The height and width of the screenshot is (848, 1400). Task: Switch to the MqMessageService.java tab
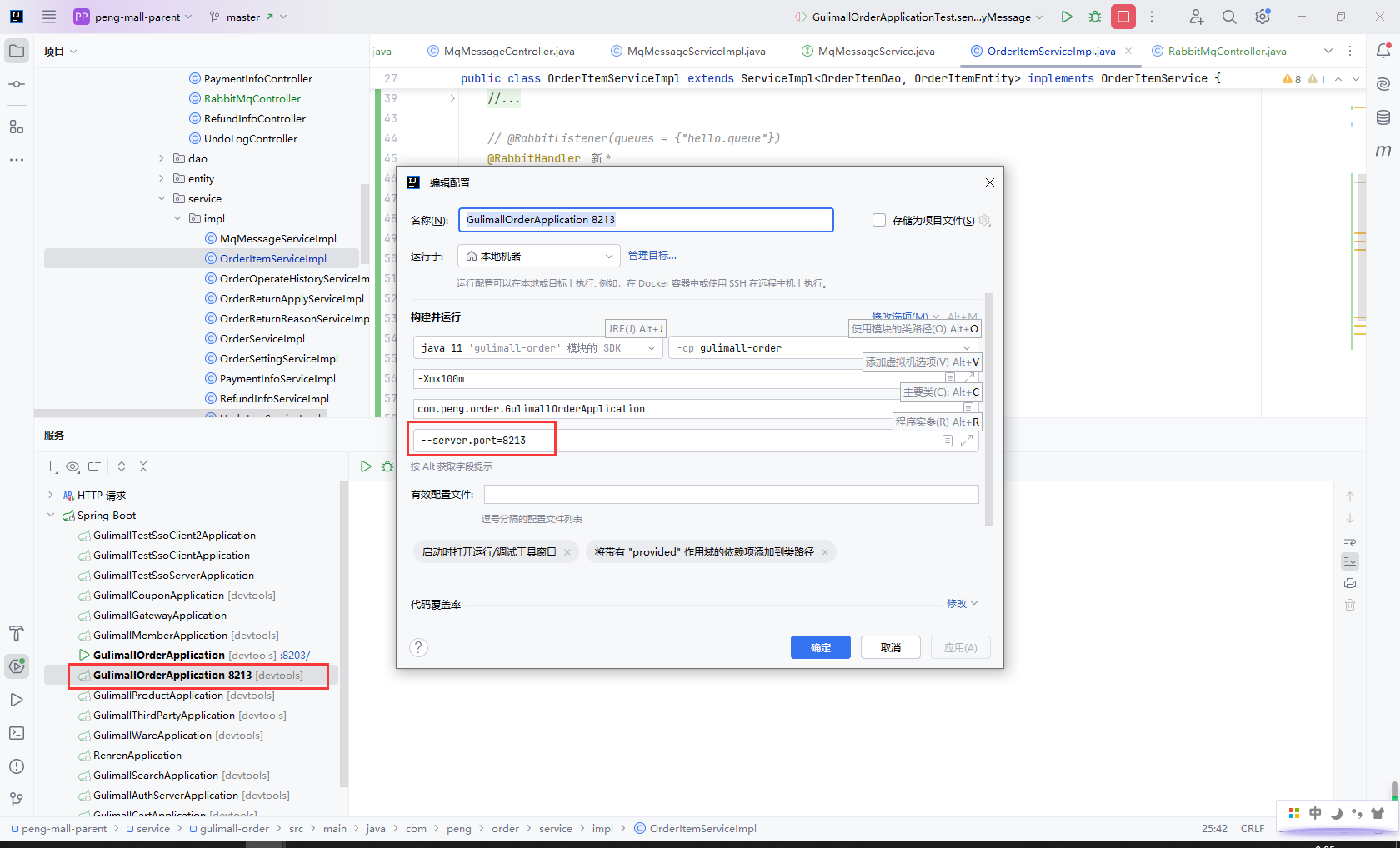pos(868,51)
